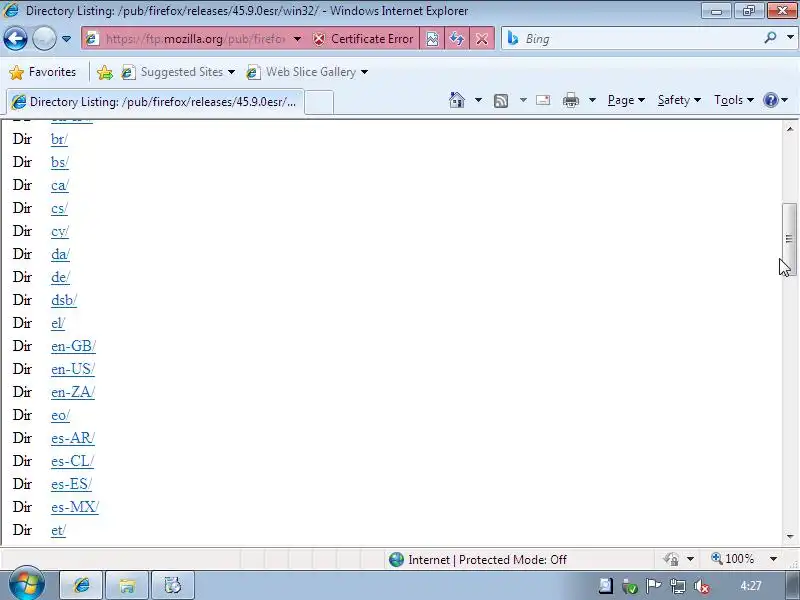Open the es-CL/ directory link
Viewport: 800px width, 600px height.
point(72,461)
